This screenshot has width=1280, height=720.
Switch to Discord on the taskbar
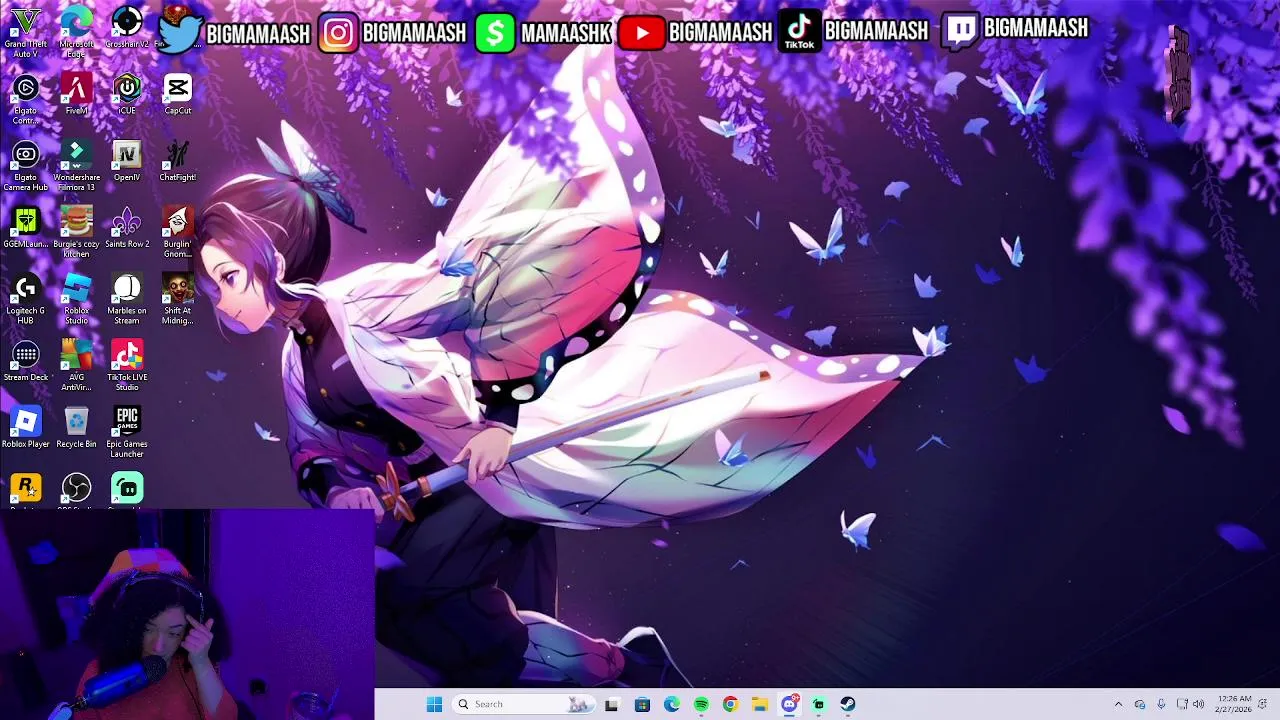tap(790, 704)
